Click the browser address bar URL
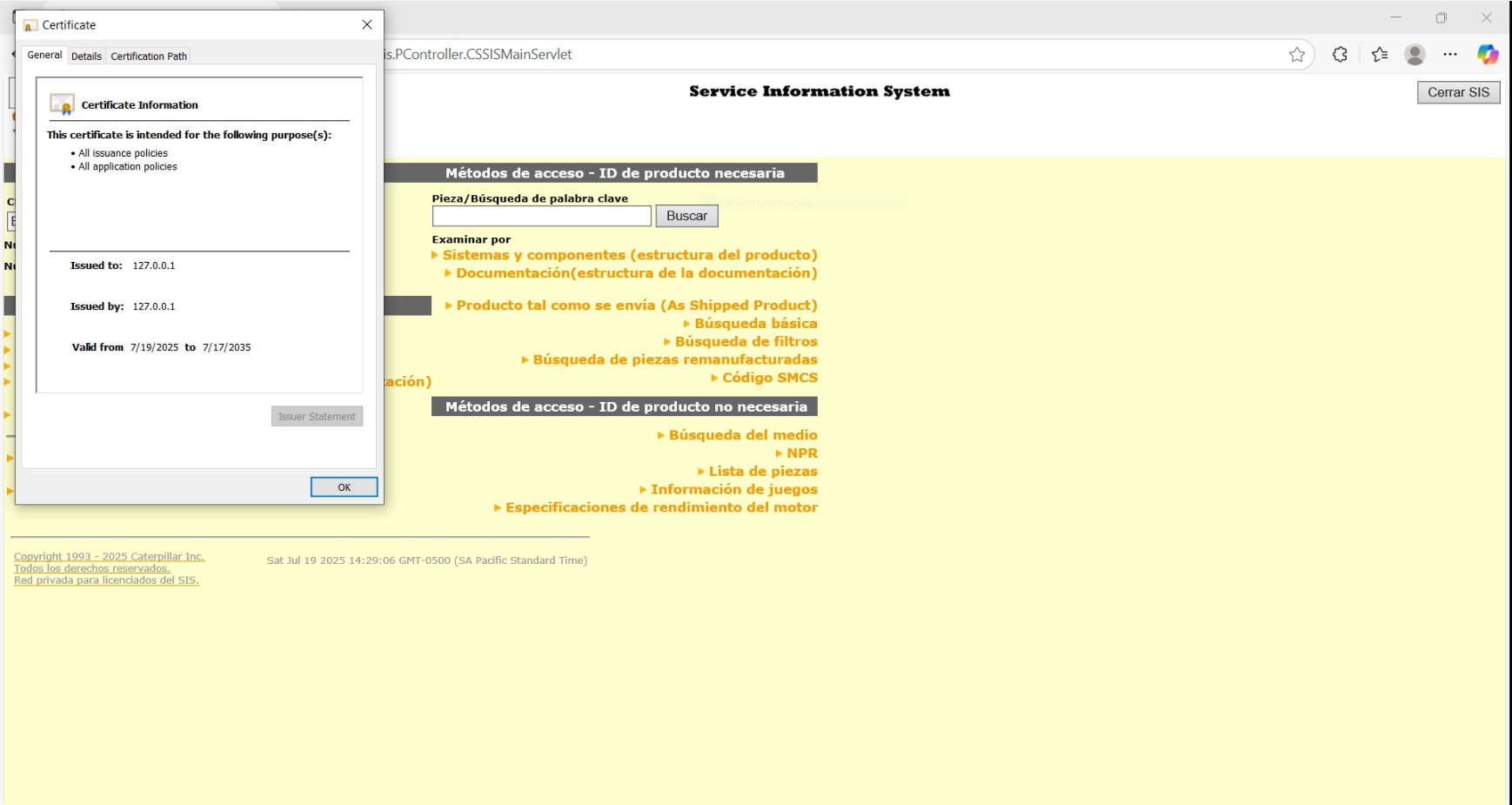Viewport: 1512px width, 805px height. pos(478,54)
